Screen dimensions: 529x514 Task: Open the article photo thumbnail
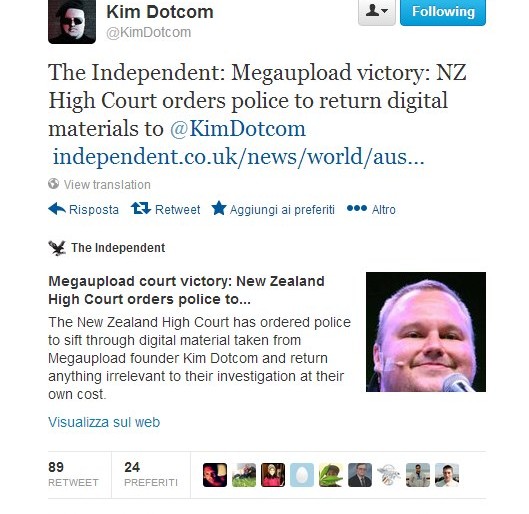(x=426, y=332)
